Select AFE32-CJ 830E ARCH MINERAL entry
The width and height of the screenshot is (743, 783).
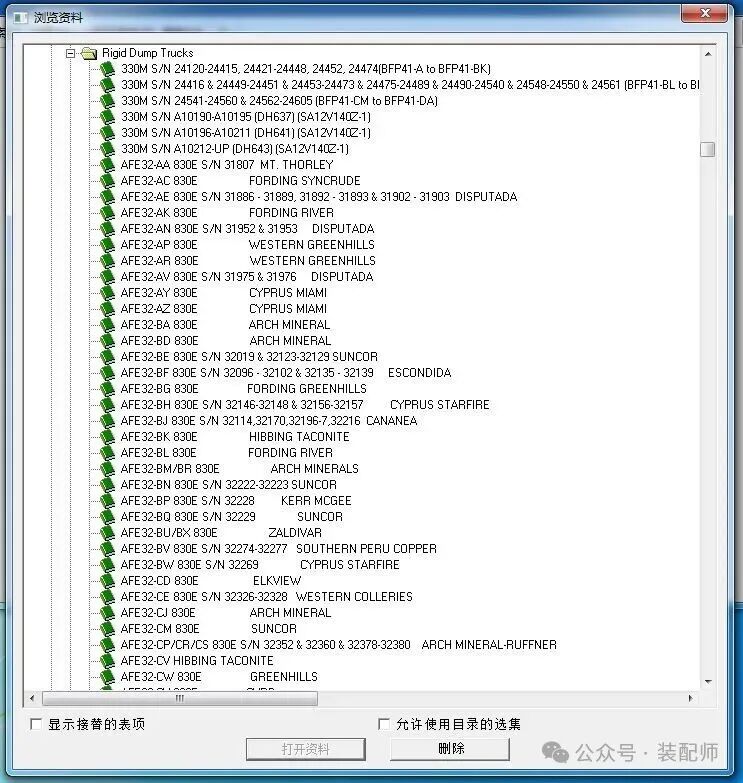click(x=226, y=612)
